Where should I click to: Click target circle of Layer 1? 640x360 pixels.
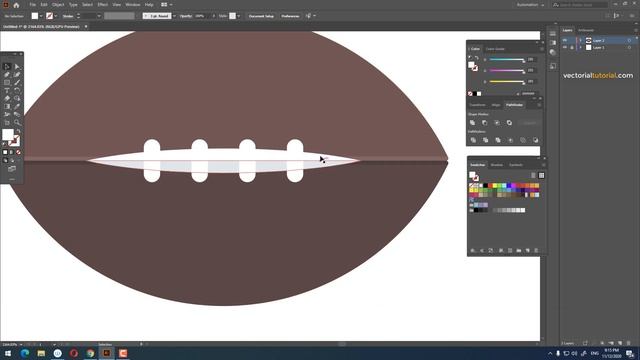point(629,48)
